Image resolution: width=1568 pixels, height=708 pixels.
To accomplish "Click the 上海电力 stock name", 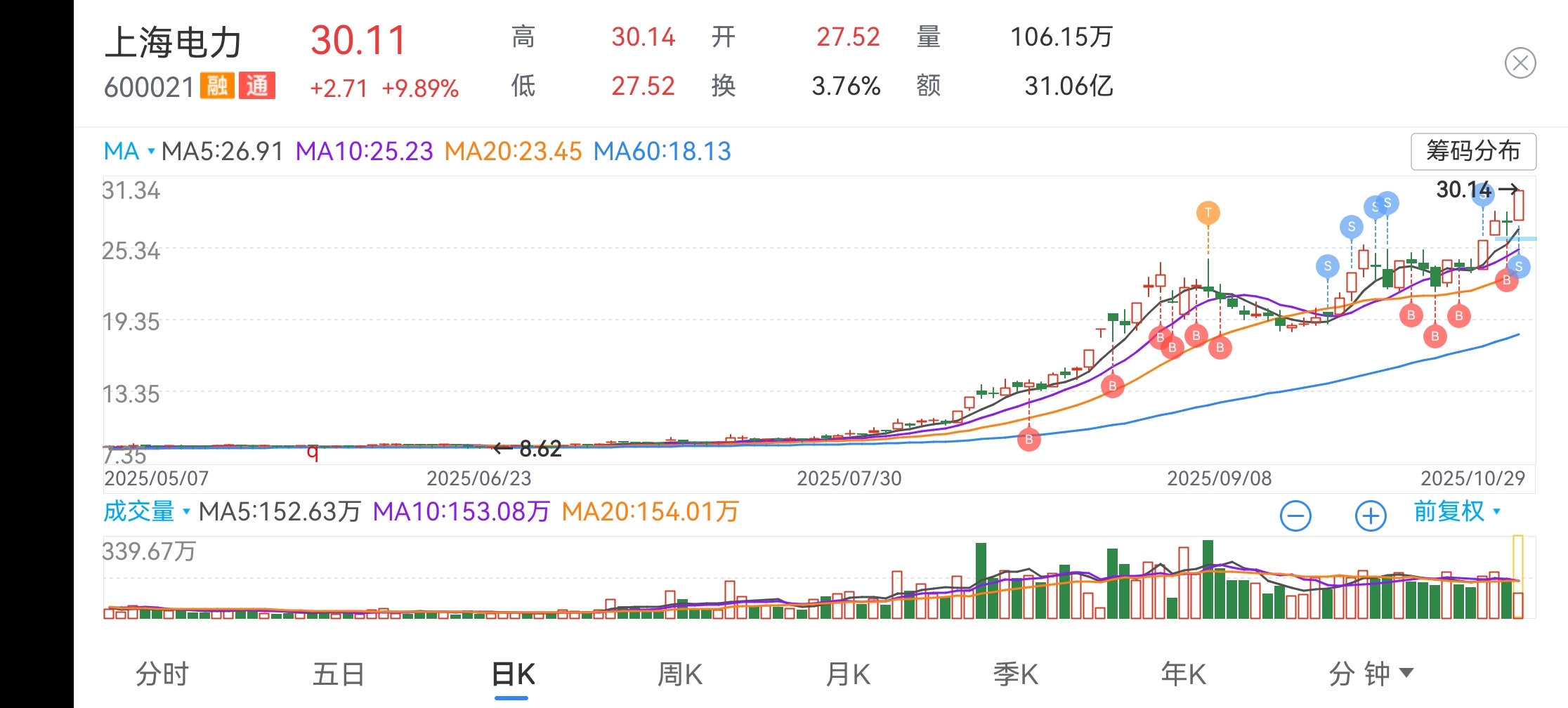I will (x=173, y=42).
